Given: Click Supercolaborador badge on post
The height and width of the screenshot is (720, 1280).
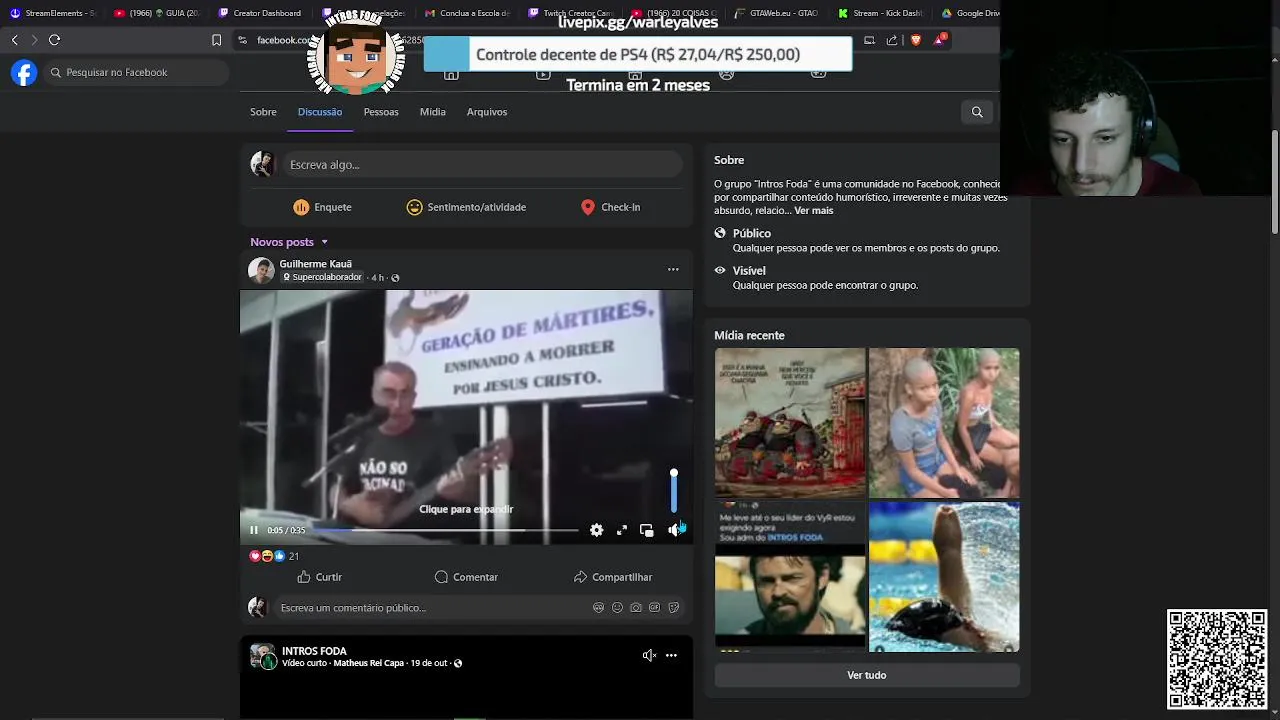Looking at the screenshot, I should coord(322,277).
